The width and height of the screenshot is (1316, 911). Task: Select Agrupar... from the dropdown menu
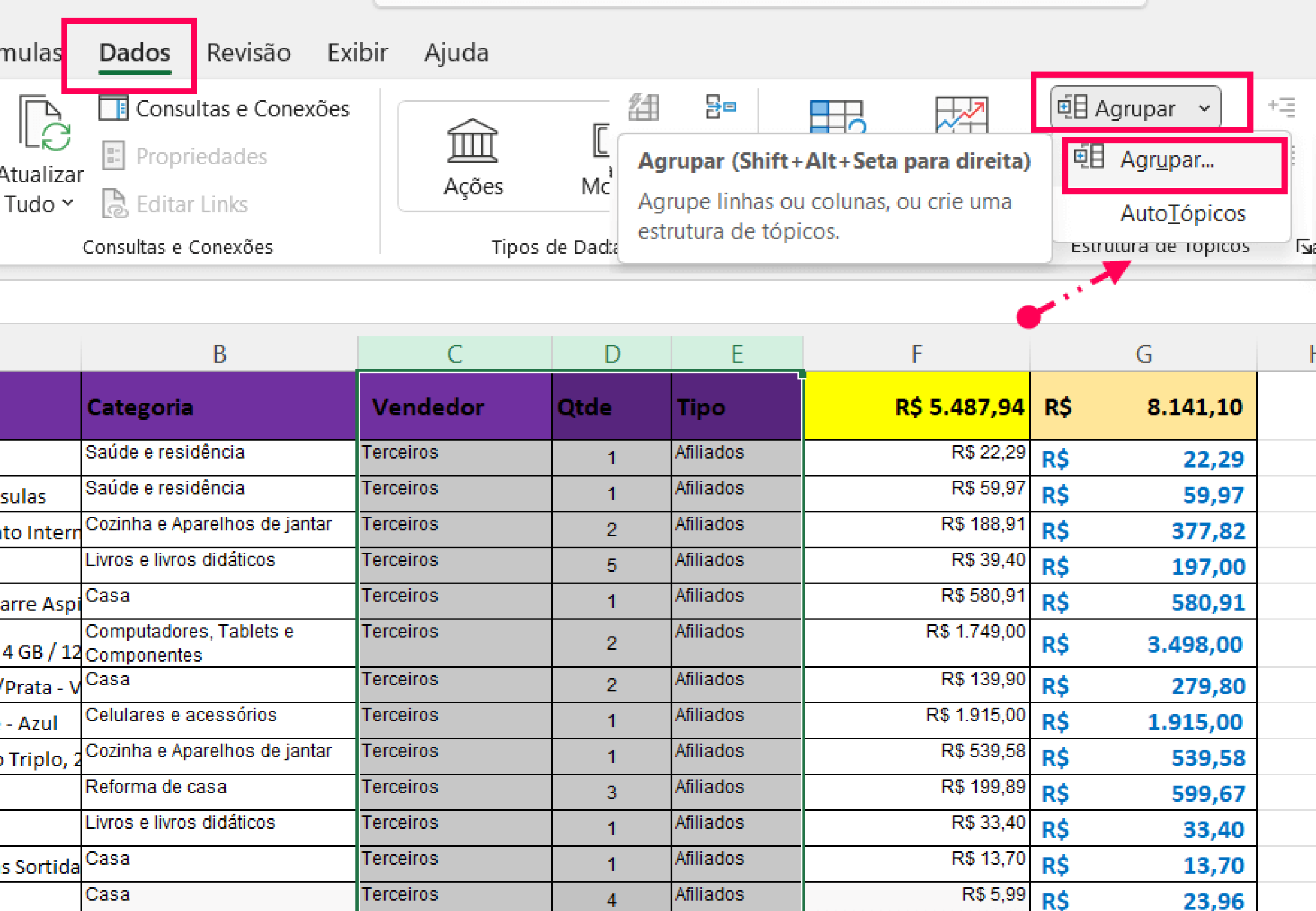[1167, 161]
